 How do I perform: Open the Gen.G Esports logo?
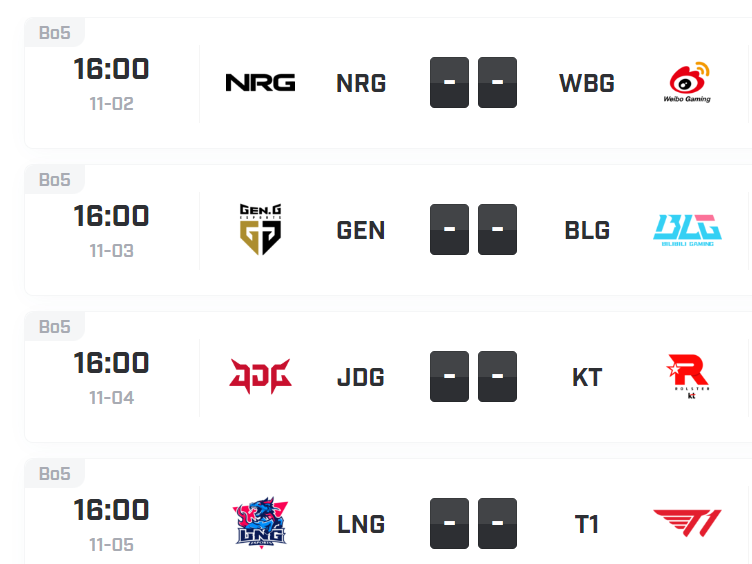click(260, 230)
